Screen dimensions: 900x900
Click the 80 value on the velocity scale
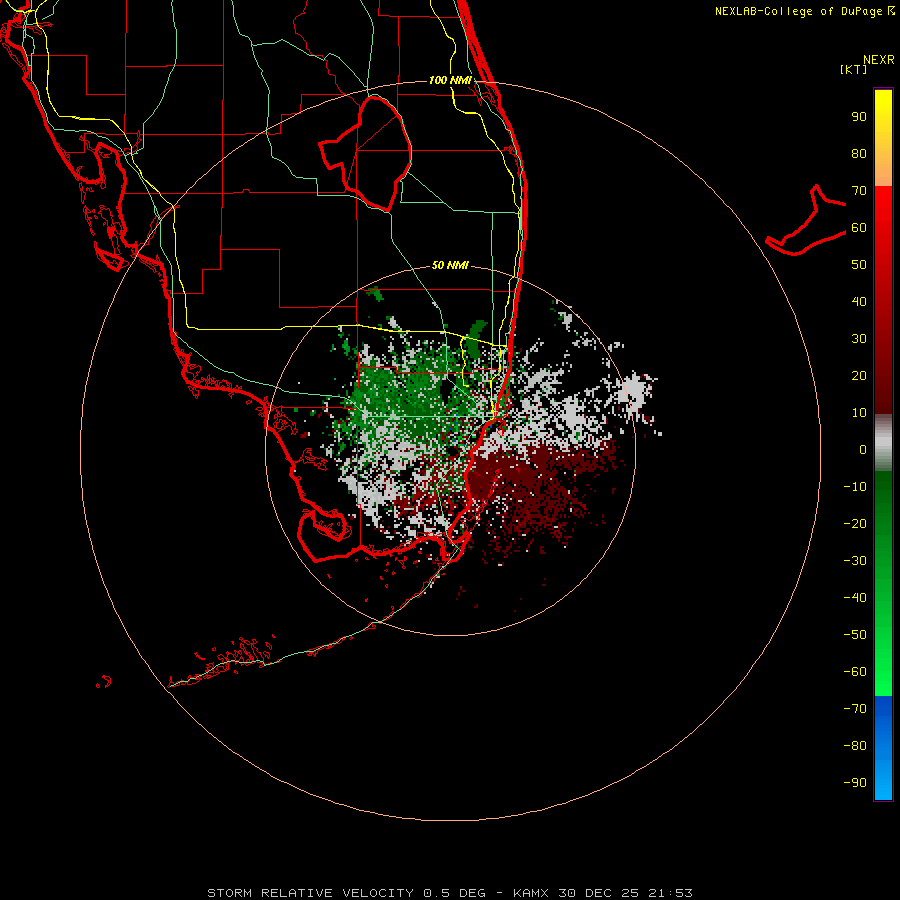(859, 154)
